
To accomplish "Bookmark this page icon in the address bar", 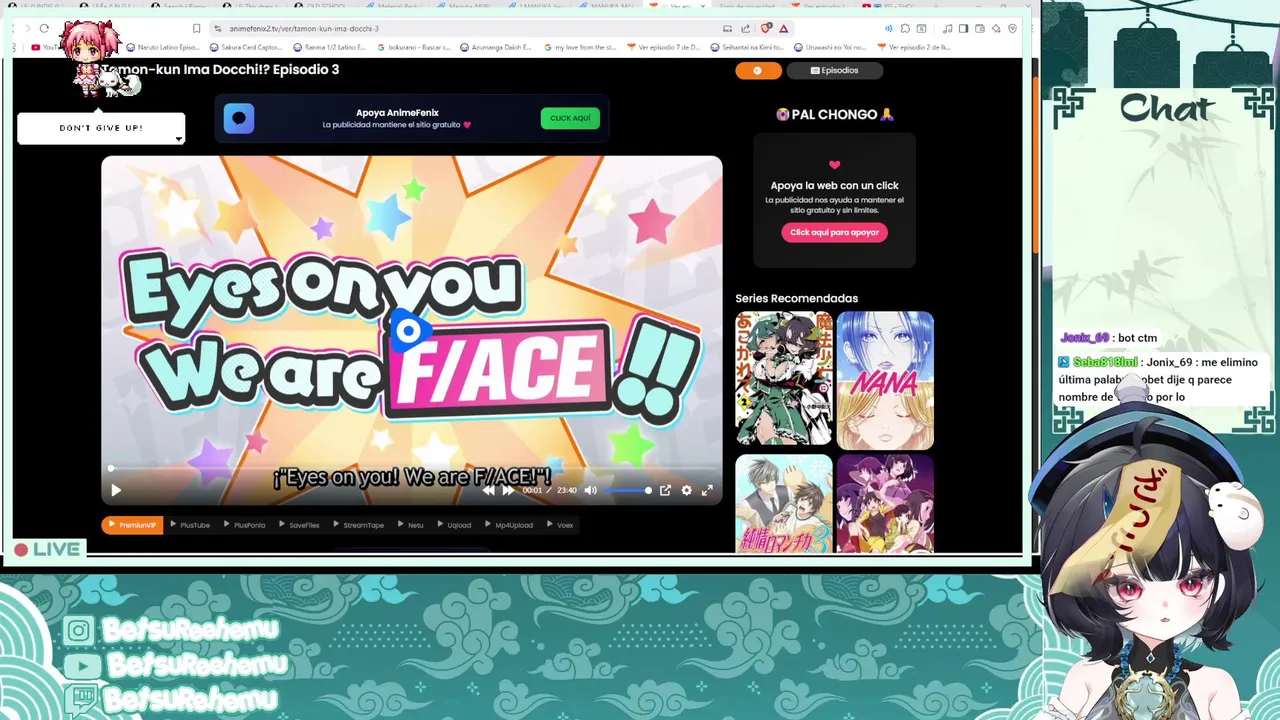I will pos(197,28).
